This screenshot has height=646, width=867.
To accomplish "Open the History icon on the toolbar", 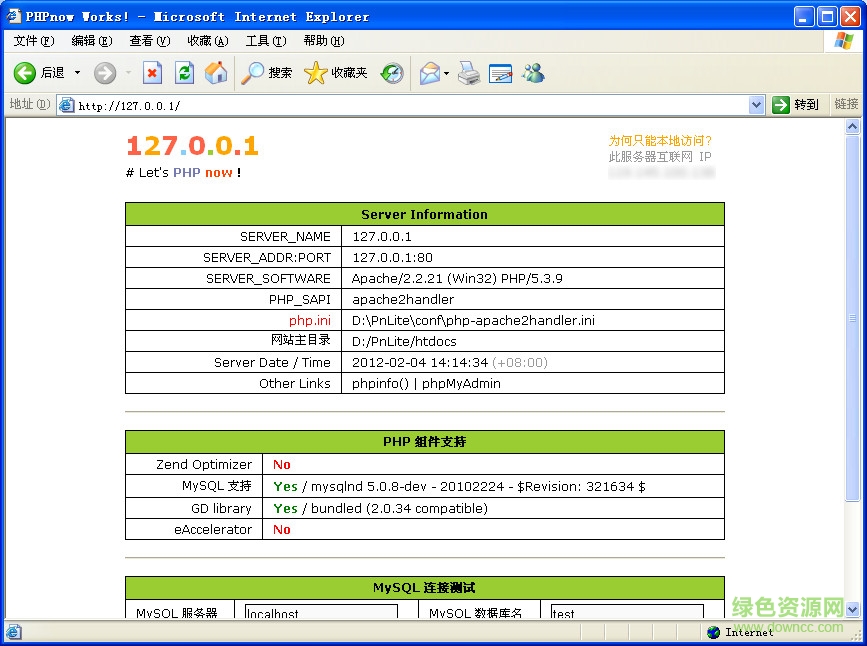I will pyautogui.click(x=392, y=72).
